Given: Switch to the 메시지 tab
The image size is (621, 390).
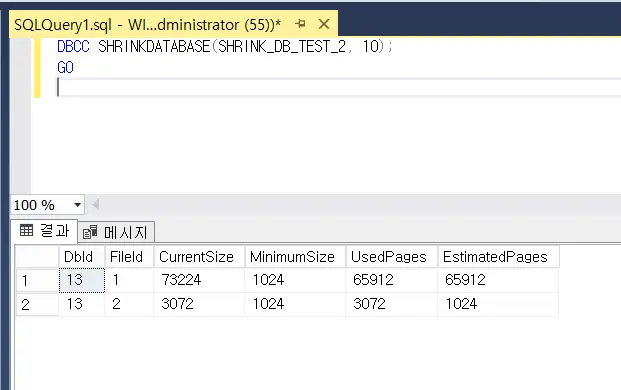Looking at the screenshot, I should (x=116, y=232).
